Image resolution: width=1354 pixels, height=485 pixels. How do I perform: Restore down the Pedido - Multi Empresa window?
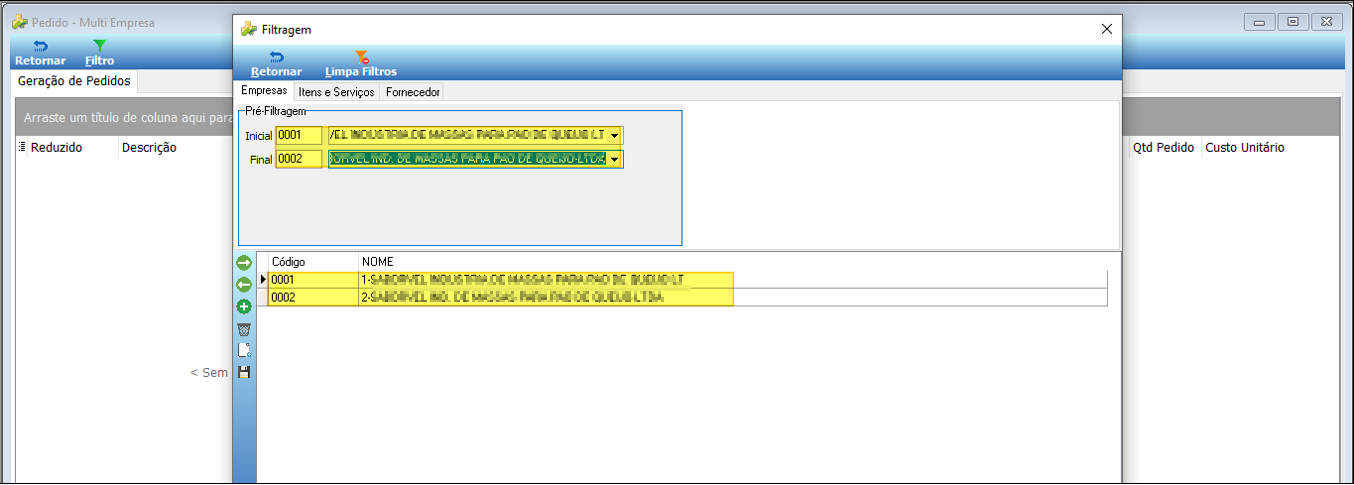pyautogui.click(x=1292, y=21)
